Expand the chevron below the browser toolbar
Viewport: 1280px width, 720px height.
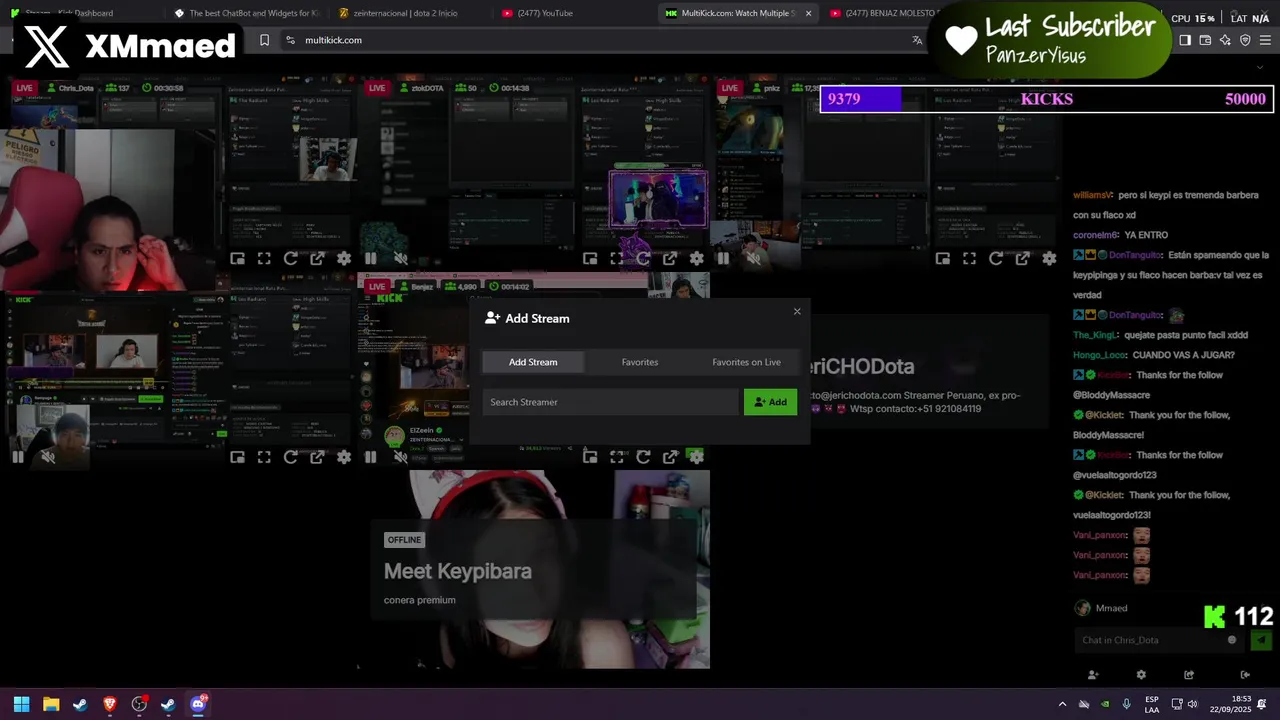click(x=1260, y=68)
